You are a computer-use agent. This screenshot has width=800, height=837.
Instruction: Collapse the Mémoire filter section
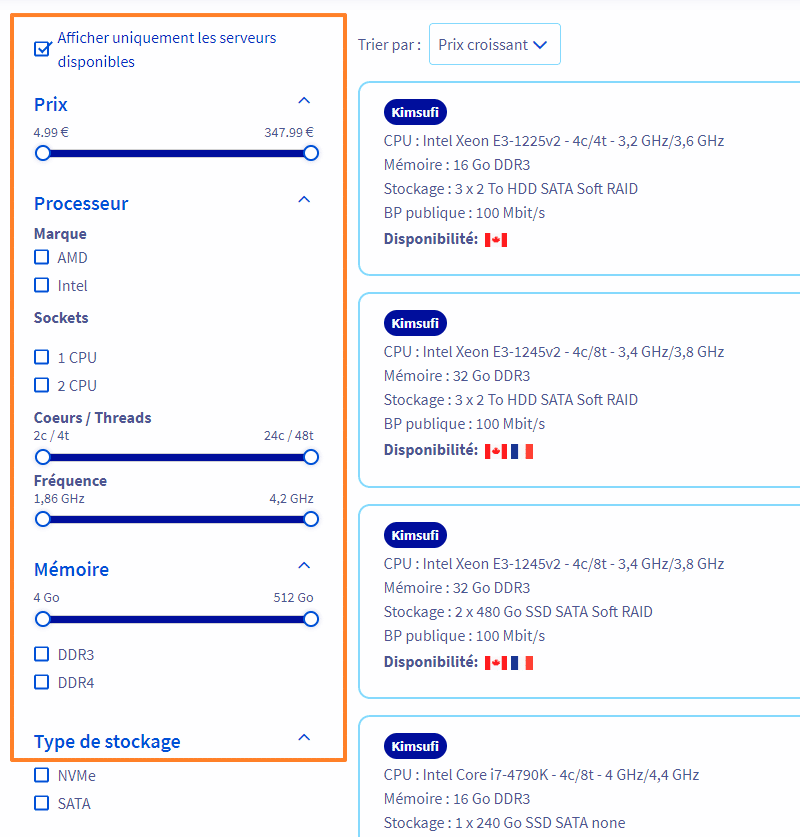pos(305,566)
